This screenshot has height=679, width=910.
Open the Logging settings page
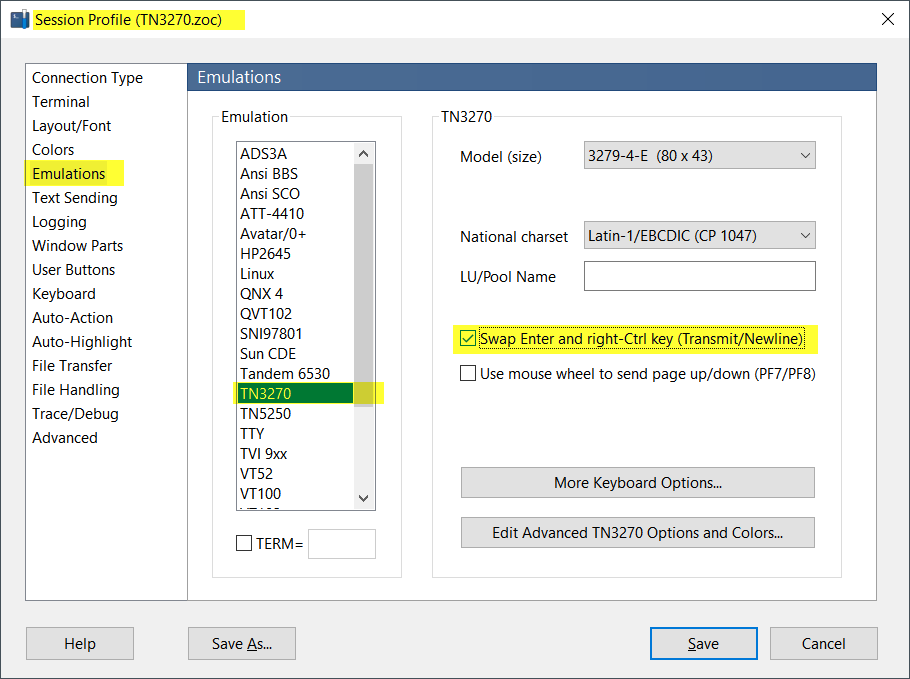point(59,222)
